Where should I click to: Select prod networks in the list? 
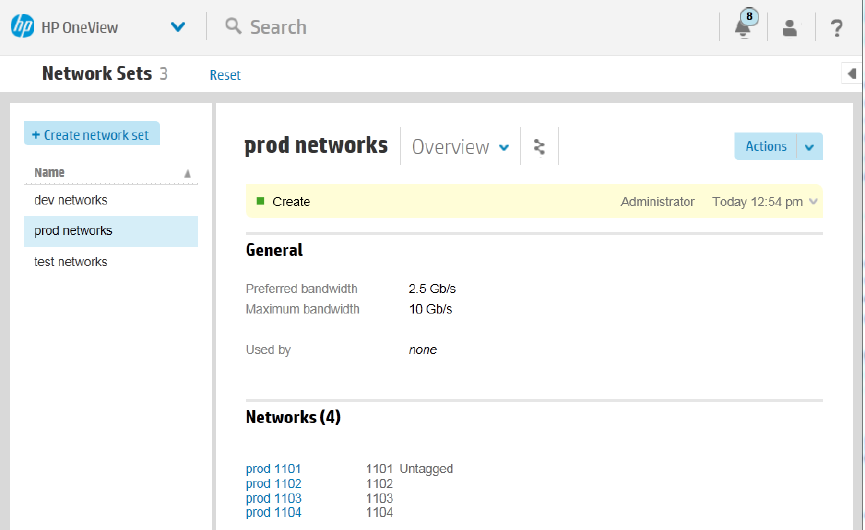click(111, 231)
